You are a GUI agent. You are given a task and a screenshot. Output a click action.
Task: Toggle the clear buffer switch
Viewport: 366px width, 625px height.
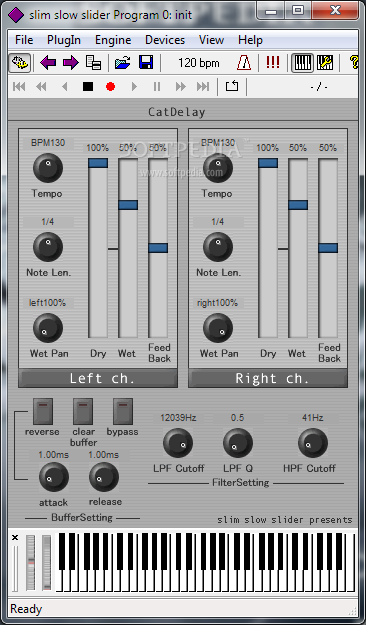[83, 411]
